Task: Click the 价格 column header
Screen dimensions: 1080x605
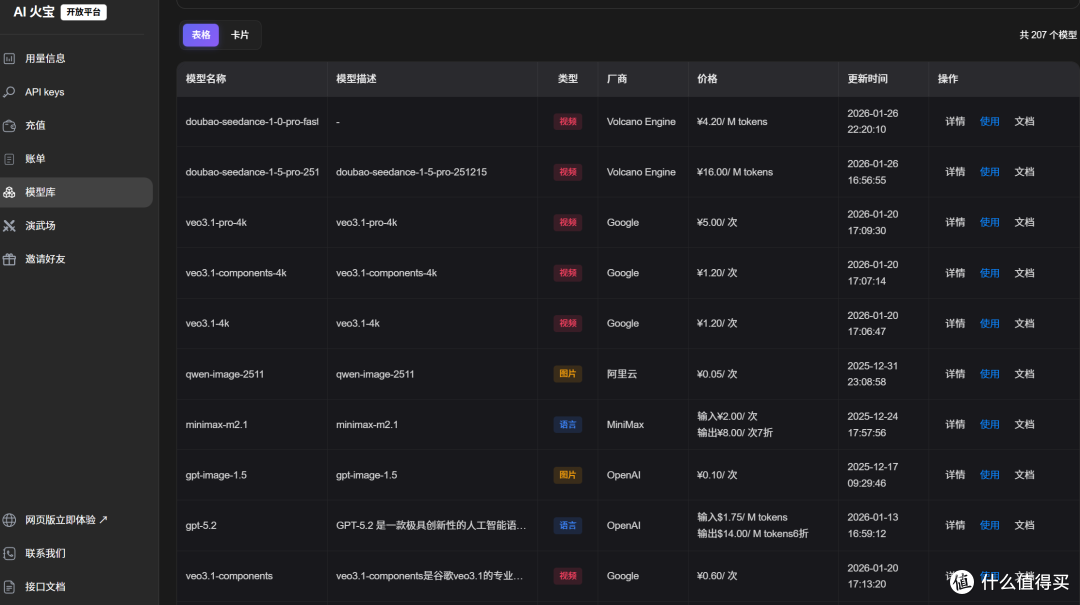Action: 707,79
